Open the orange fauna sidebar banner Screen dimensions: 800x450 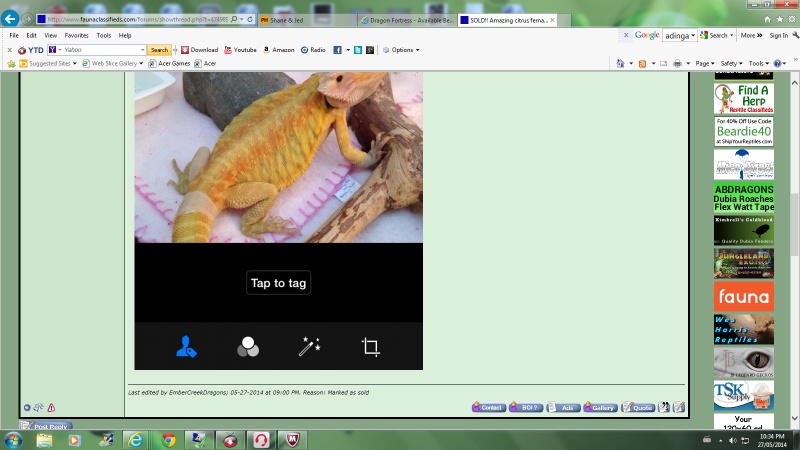[744, 296]
